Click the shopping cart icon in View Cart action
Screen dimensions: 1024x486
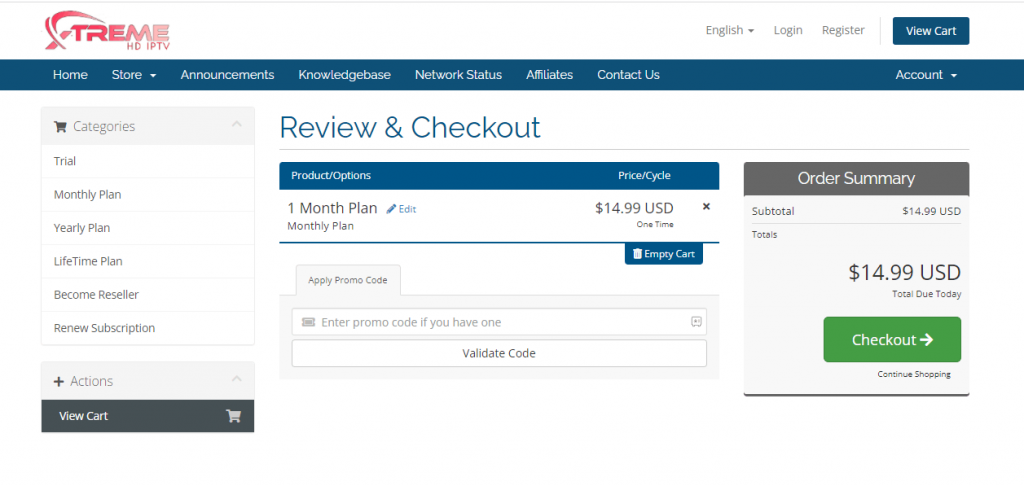pyautogui.click(x=233, y=416)
